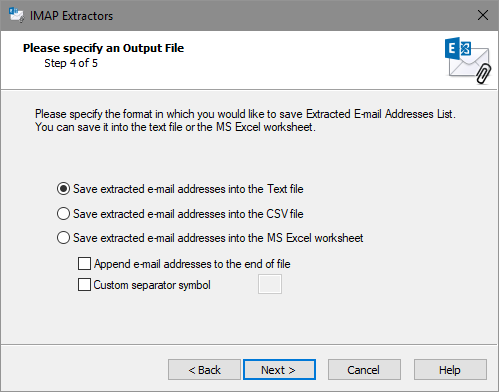The width and height of the screenshot is (499, 392).
Task: Click the 'Please specify an Output File' heading
Action: pos(103,48)
